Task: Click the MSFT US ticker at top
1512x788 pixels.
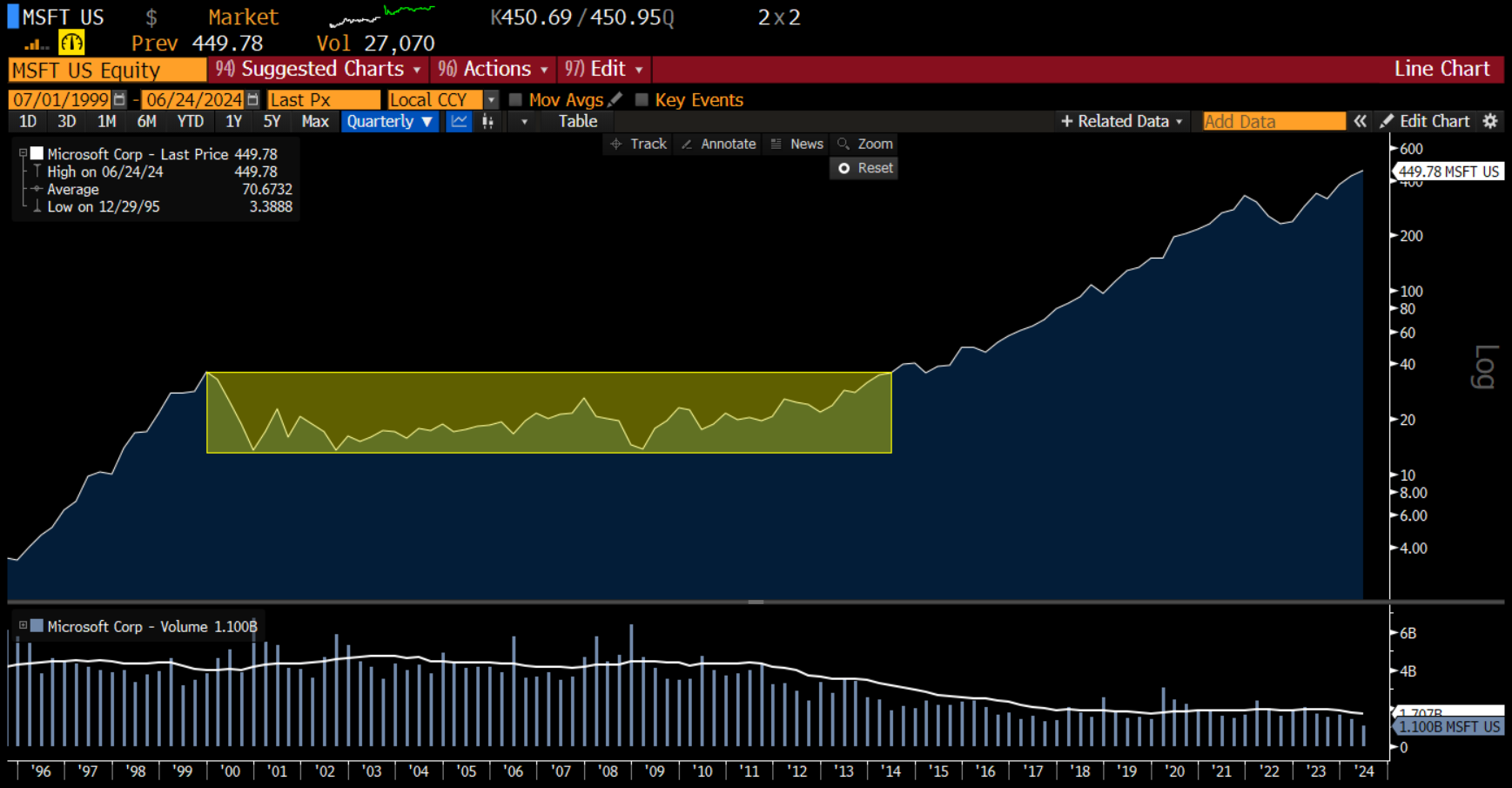Action: tap(63, 17)
